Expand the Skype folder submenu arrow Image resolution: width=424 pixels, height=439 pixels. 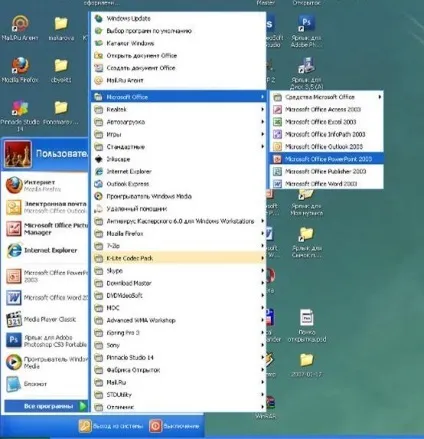pyautogui.click(x=262, y=271)
